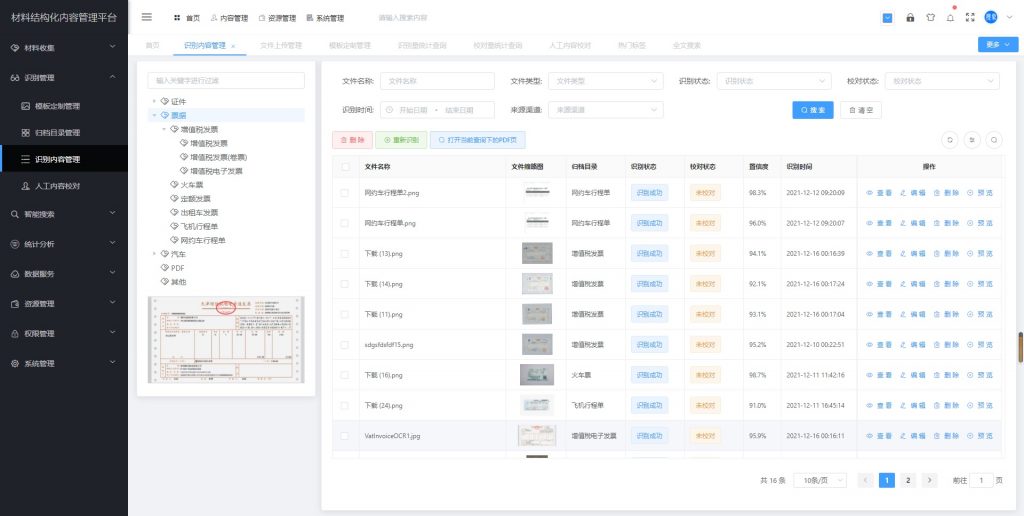Viewport: 1024px width, 516px height.
Task: Close the 识别内容管理 tab with its x
Action: [233, 46]
